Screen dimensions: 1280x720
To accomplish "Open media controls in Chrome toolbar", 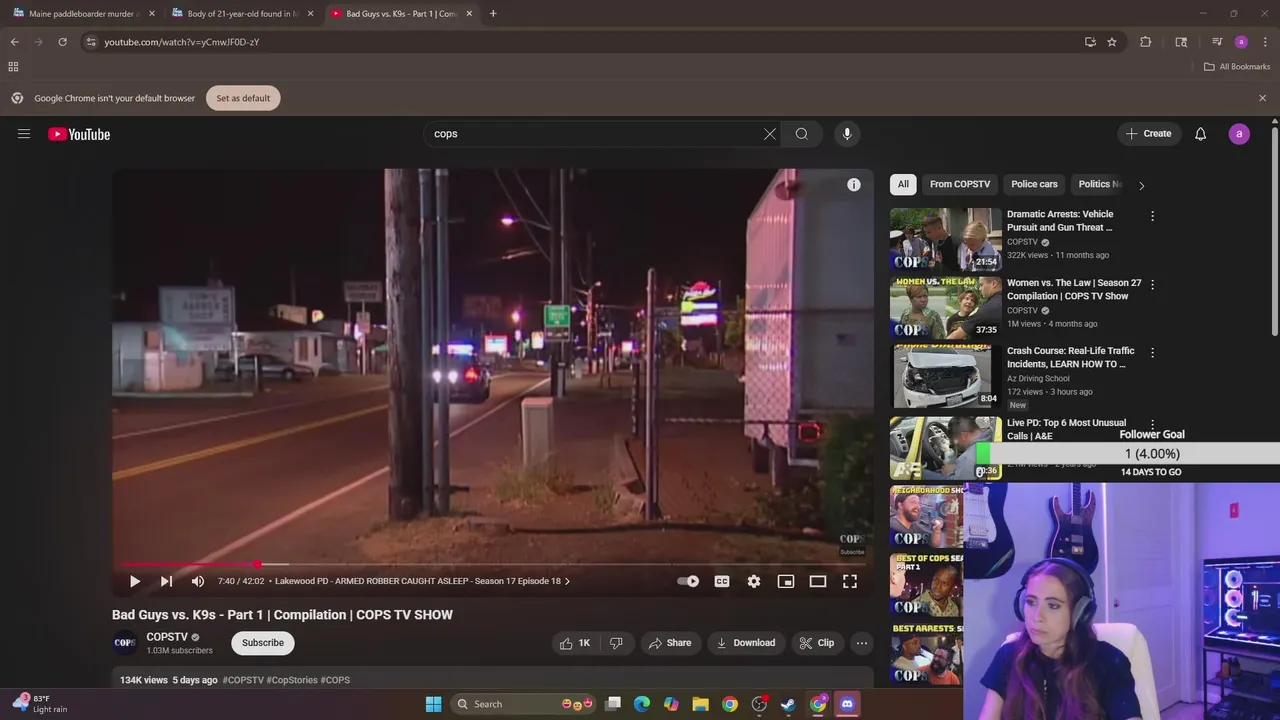I will 1217,42.
